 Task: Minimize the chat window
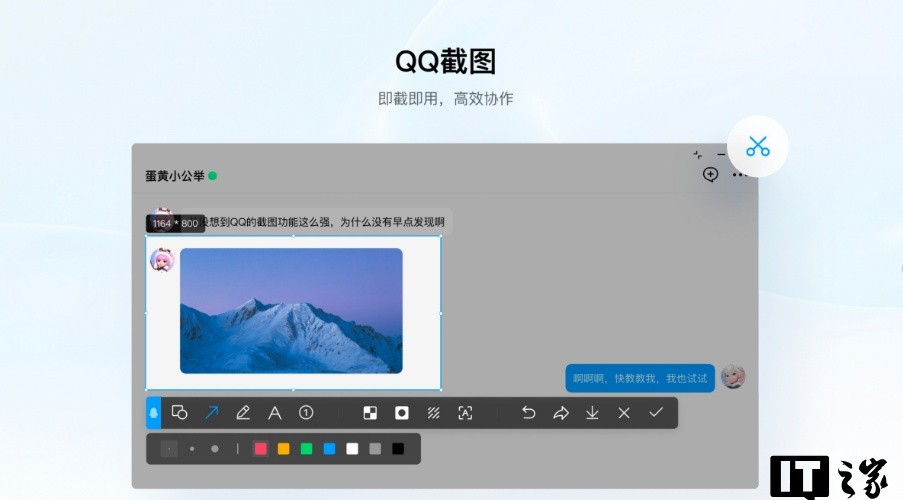[721, 154]
